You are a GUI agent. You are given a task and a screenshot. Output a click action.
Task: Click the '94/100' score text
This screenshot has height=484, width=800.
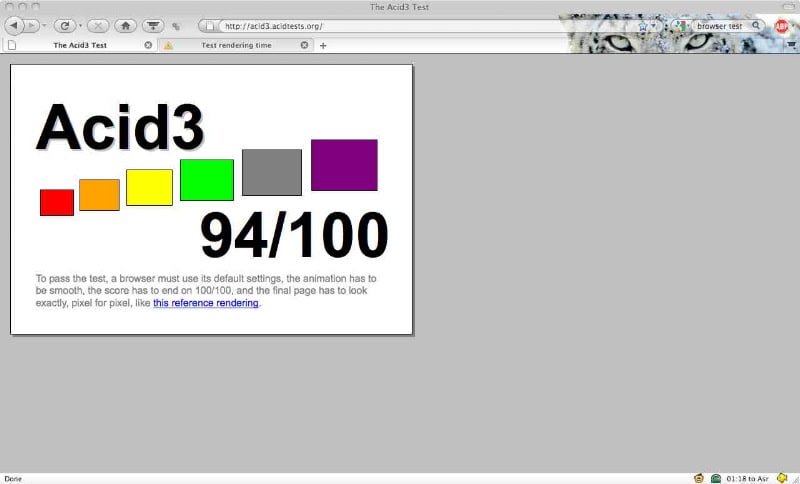pos(294,235)
